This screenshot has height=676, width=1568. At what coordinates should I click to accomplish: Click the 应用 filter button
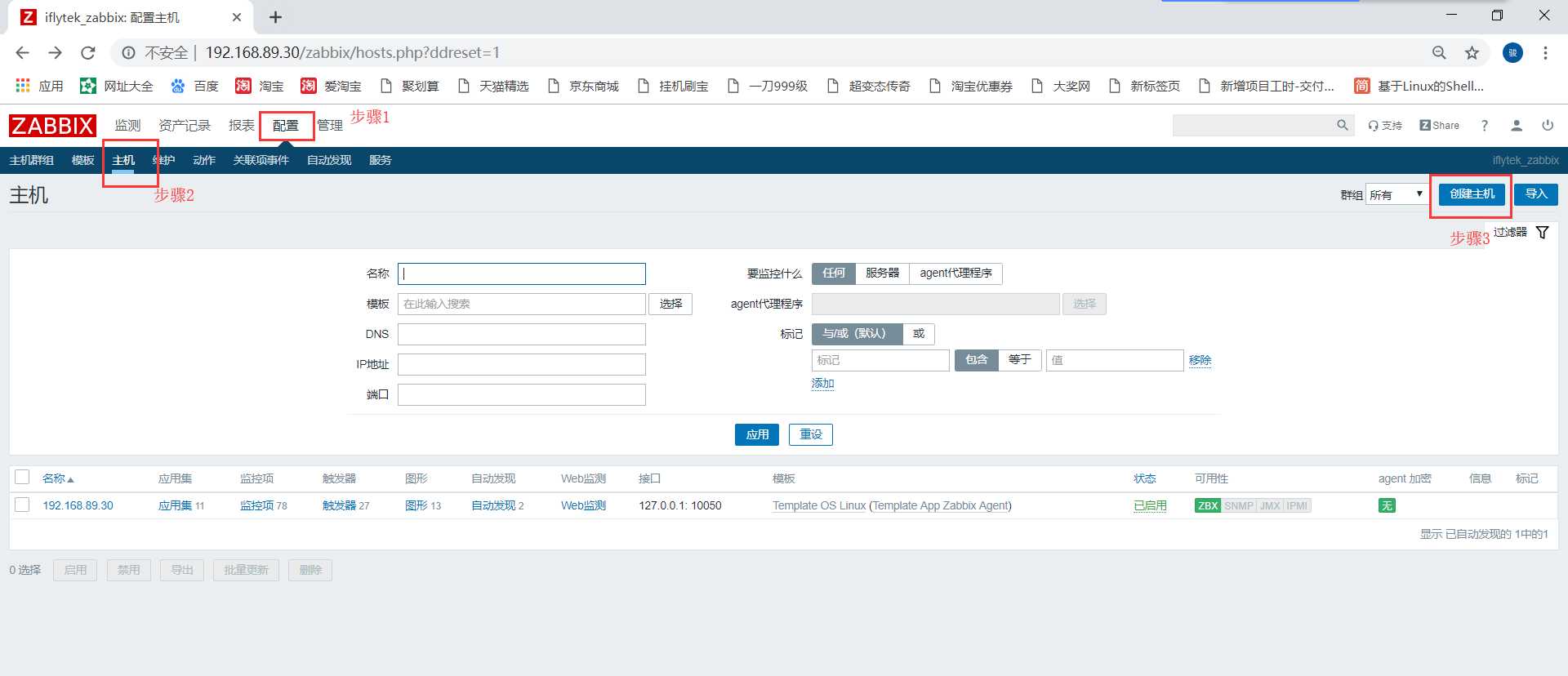click(x=757, y=434)
